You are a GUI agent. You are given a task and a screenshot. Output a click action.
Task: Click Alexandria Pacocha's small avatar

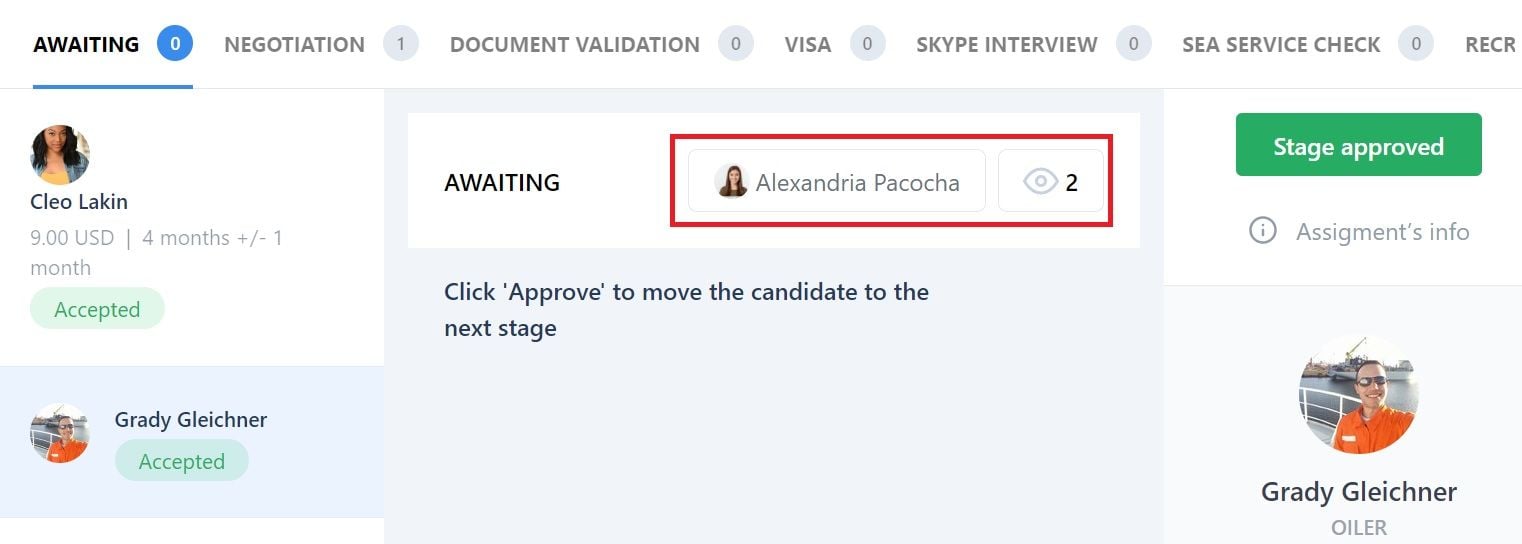point(731,182)
